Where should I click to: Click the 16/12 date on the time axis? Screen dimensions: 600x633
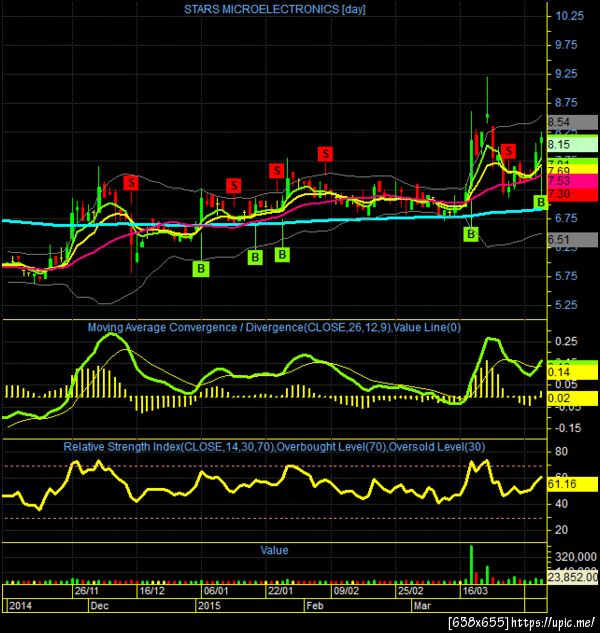151,591
